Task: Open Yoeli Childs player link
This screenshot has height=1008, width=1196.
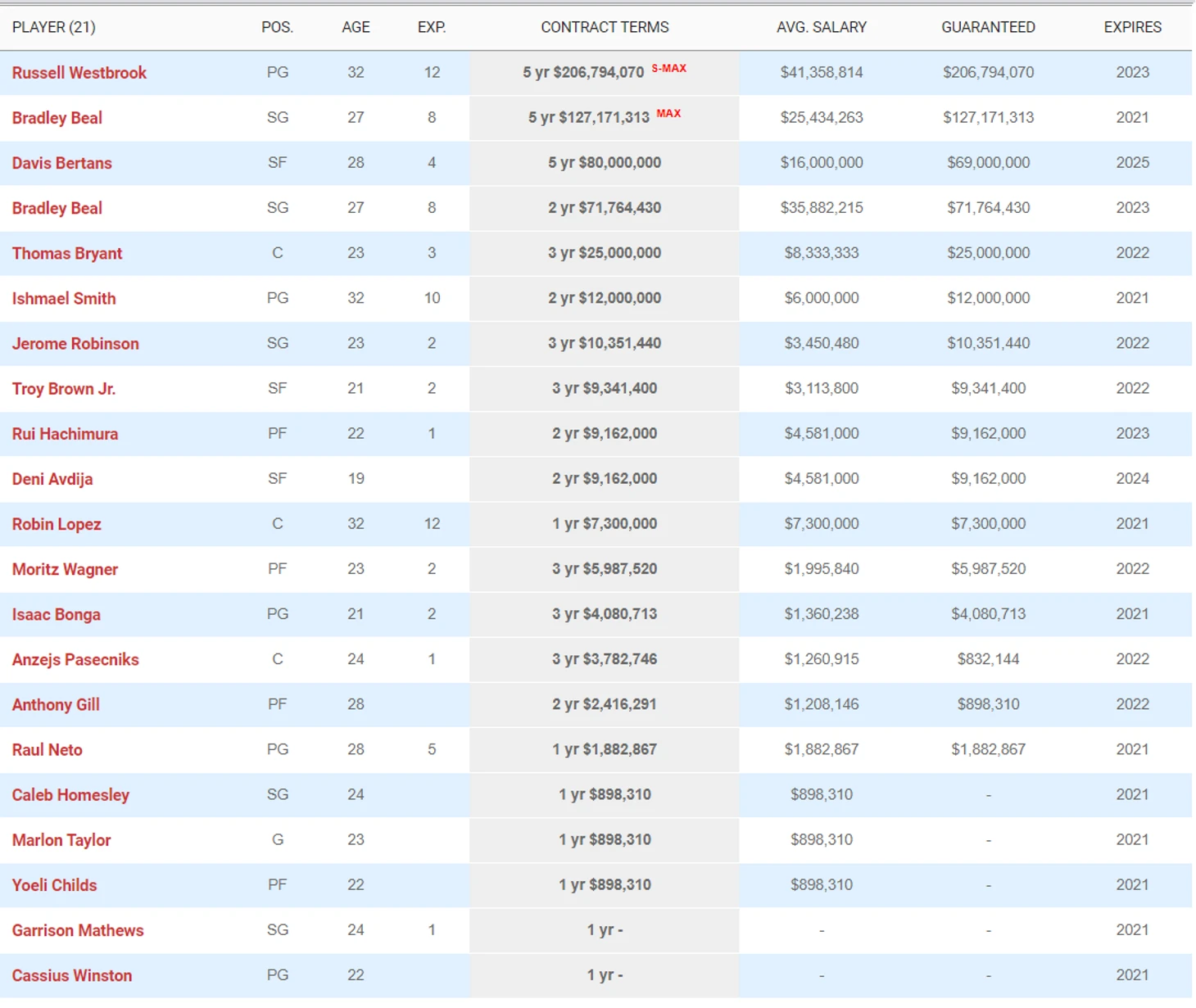Action: pos(54,885)
